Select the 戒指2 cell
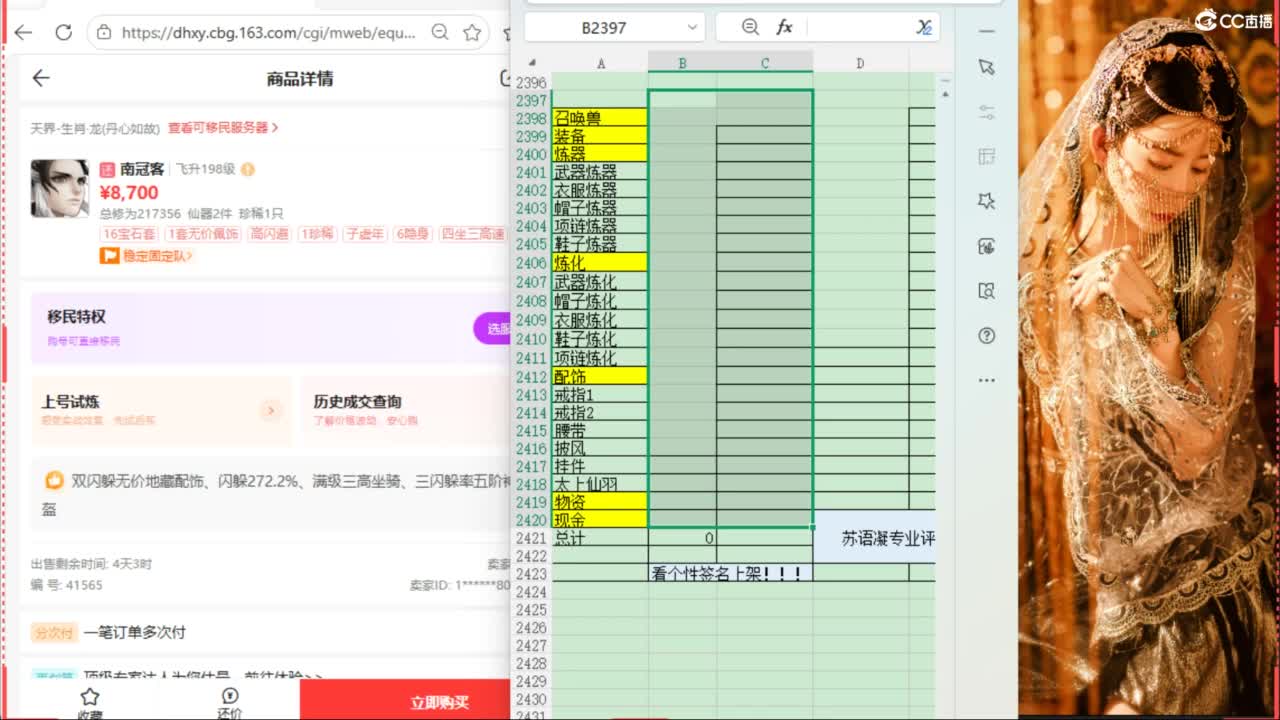1280x720 pixels. click(600, 413)
